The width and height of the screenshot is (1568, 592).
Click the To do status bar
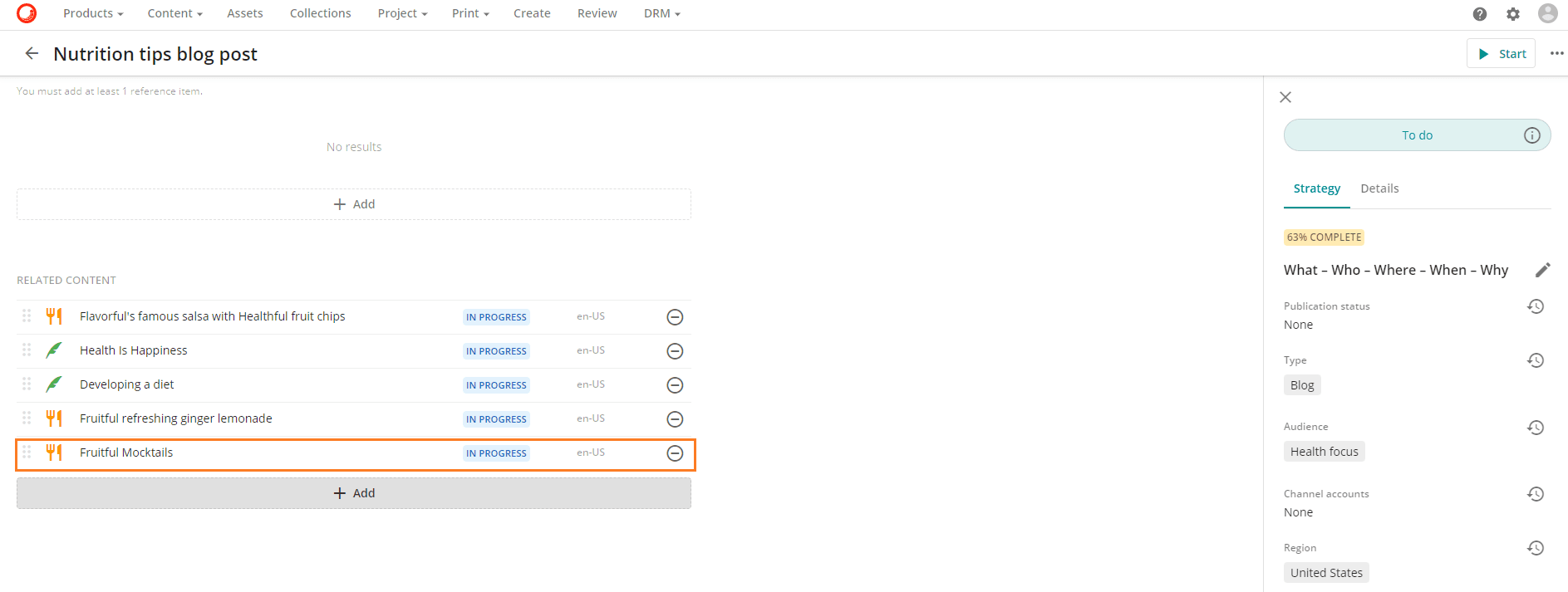pos(1417,135)
